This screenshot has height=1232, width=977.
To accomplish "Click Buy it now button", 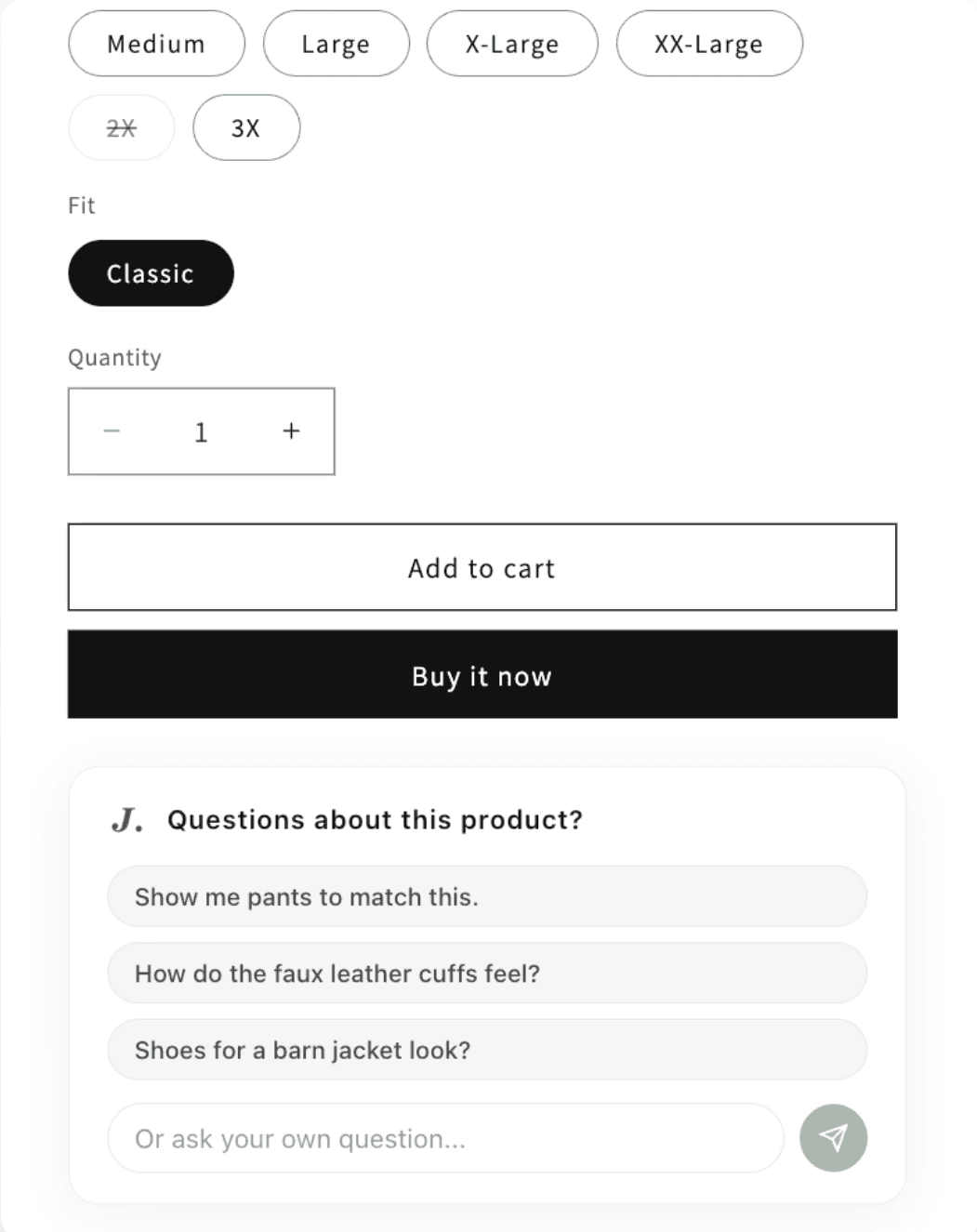I will pos(482,674).
